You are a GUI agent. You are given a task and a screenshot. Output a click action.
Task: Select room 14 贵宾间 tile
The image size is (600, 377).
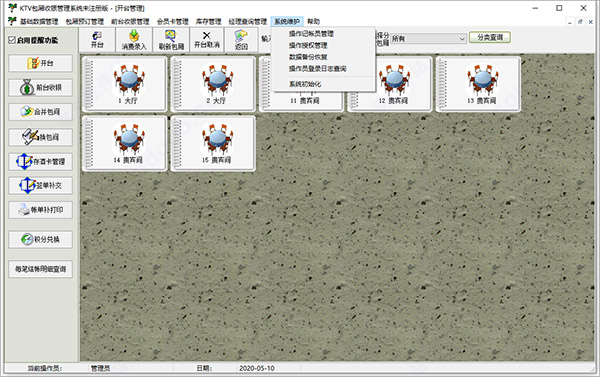[124, 143]
